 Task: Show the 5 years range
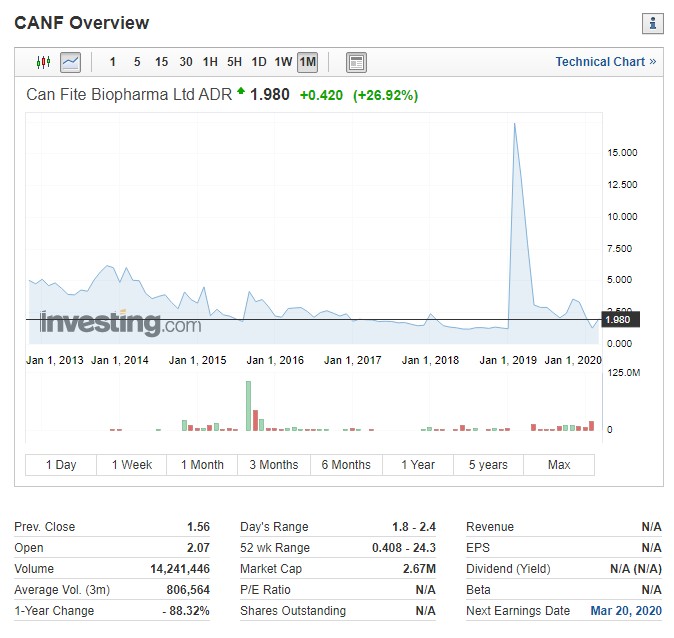tap(488, 465)
